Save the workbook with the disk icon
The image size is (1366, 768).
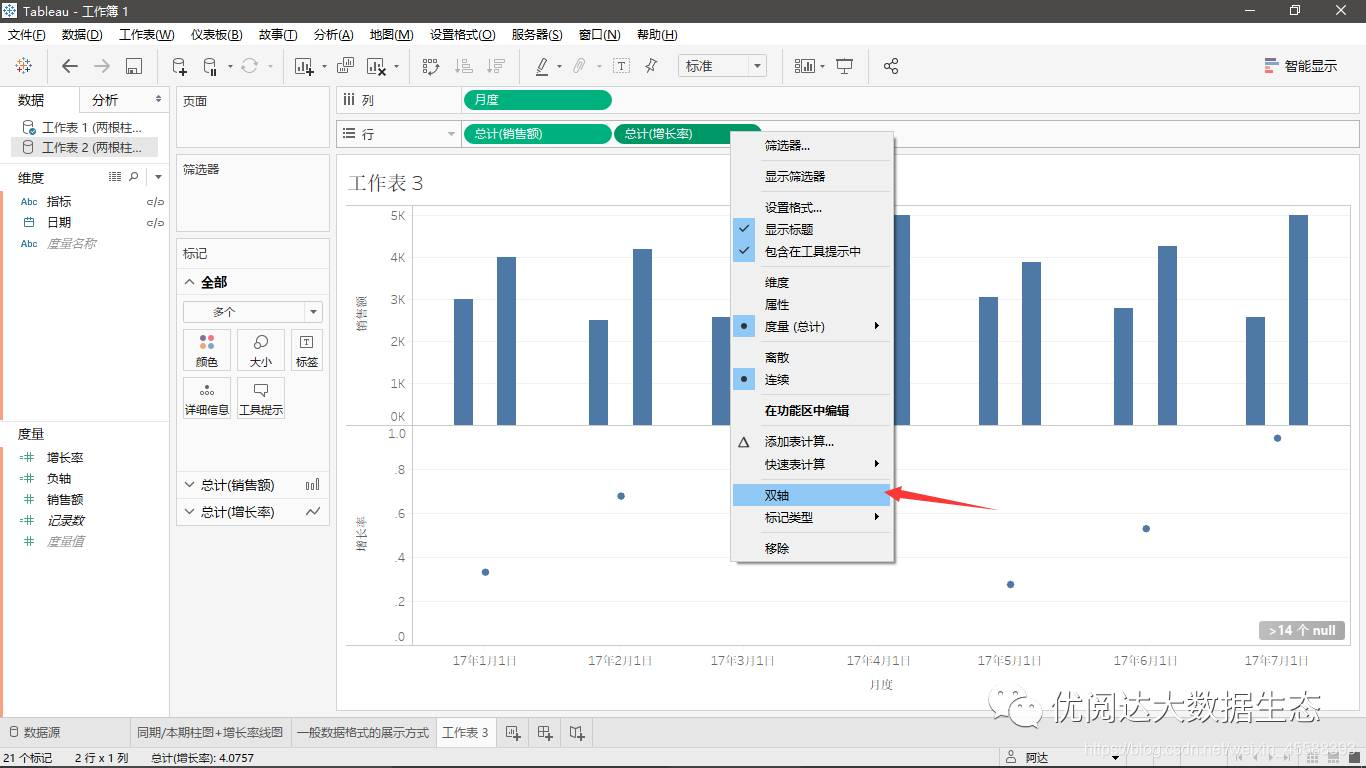134,66
